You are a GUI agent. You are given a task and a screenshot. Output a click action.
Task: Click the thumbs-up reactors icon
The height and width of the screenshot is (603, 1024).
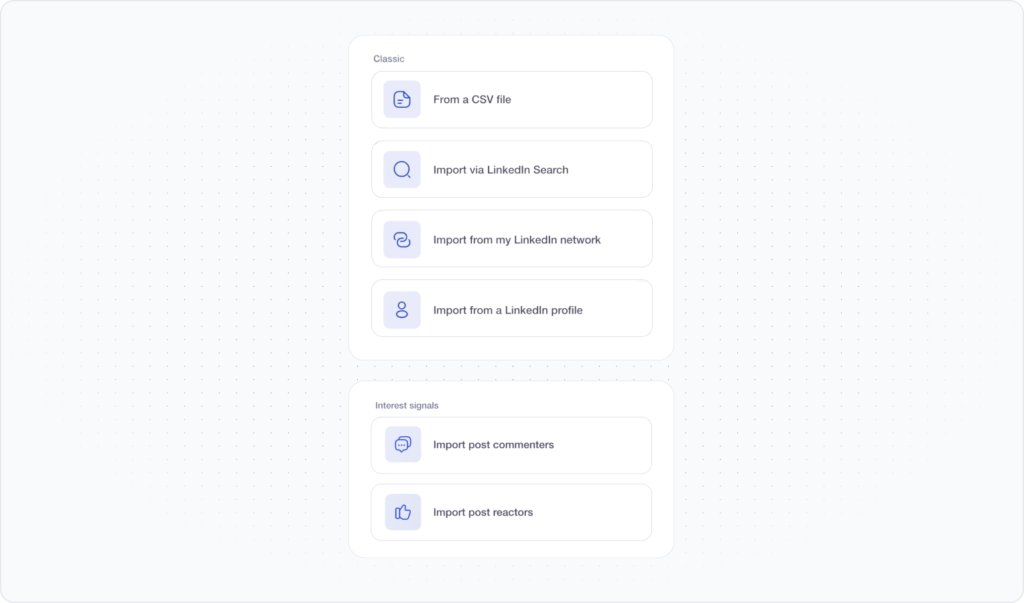403,512
